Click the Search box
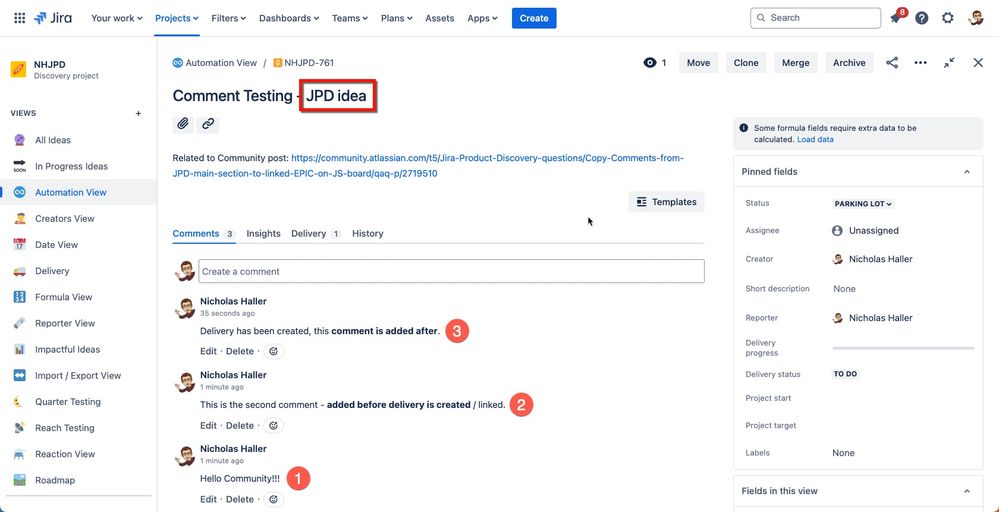The image size is (999, 512). tap(816, 18)
